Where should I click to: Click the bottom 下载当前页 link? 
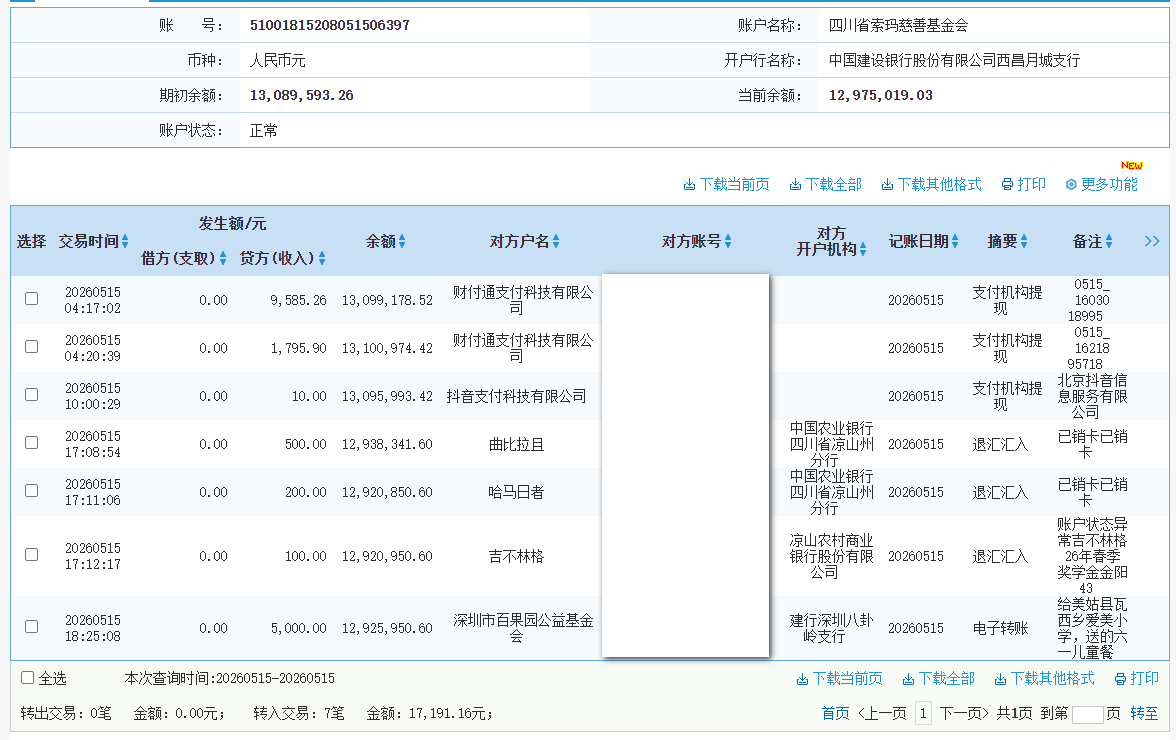click(839, 679)
